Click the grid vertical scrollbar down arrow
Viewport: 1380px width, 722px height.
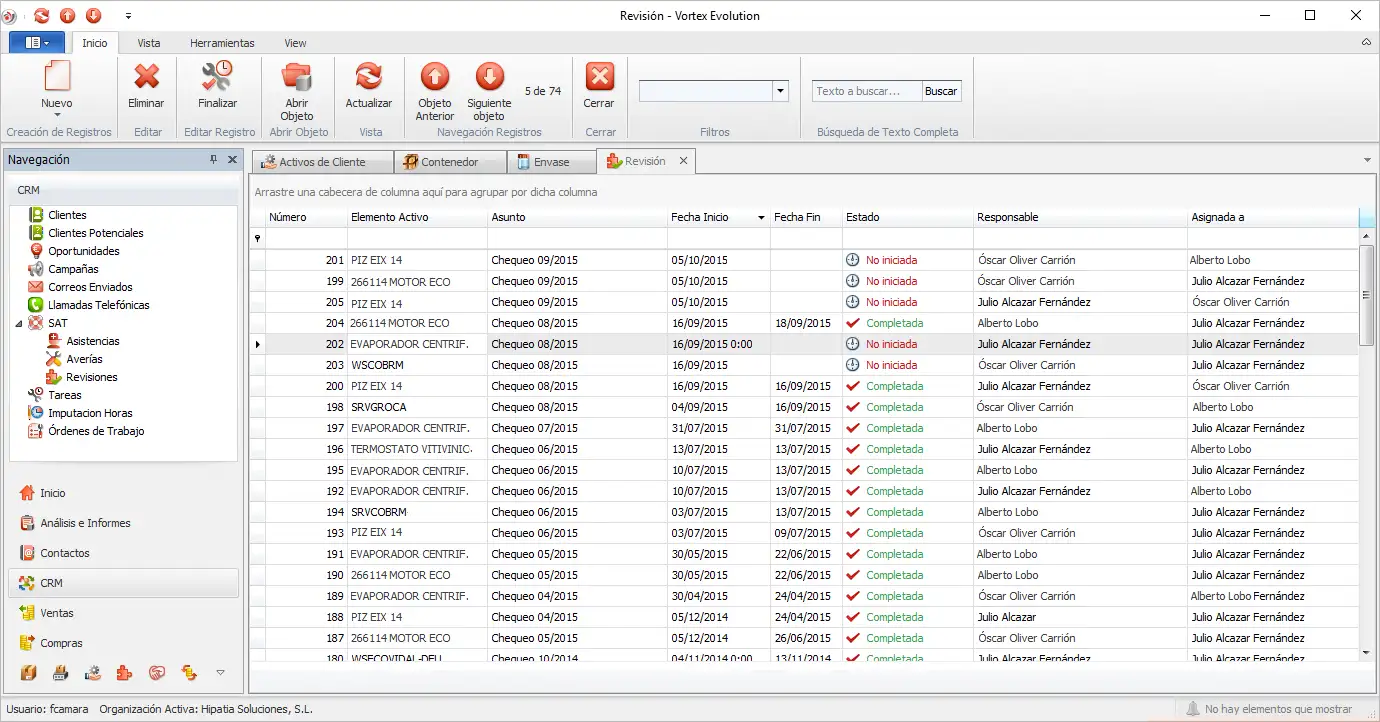[1367, 652]
